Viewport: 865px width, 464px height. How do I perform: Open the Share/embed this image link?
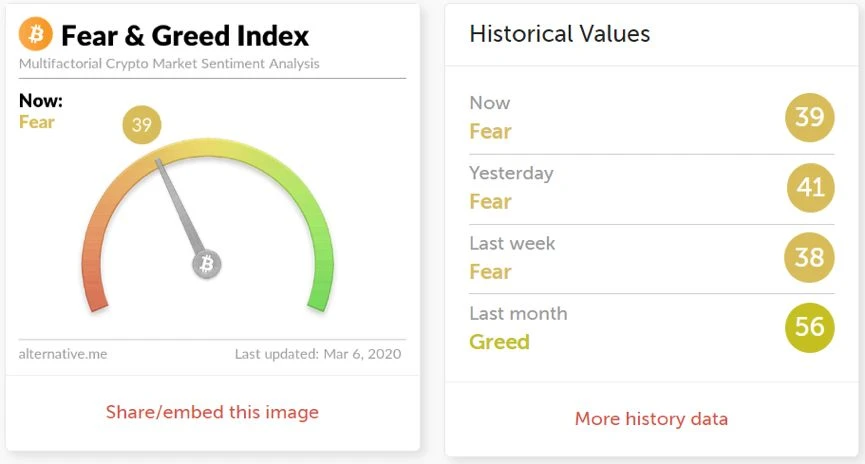(x=212, y=412)
